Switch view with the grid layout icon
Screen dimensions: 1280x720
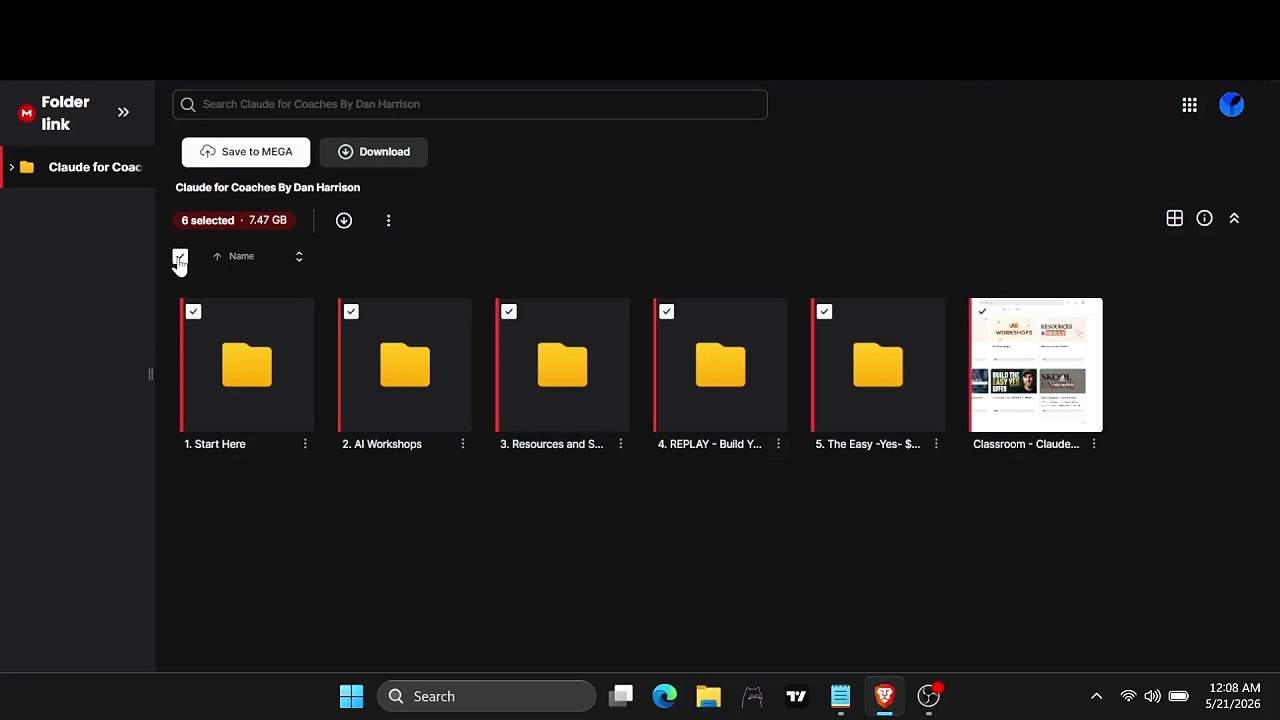(x=1175, y=218)
